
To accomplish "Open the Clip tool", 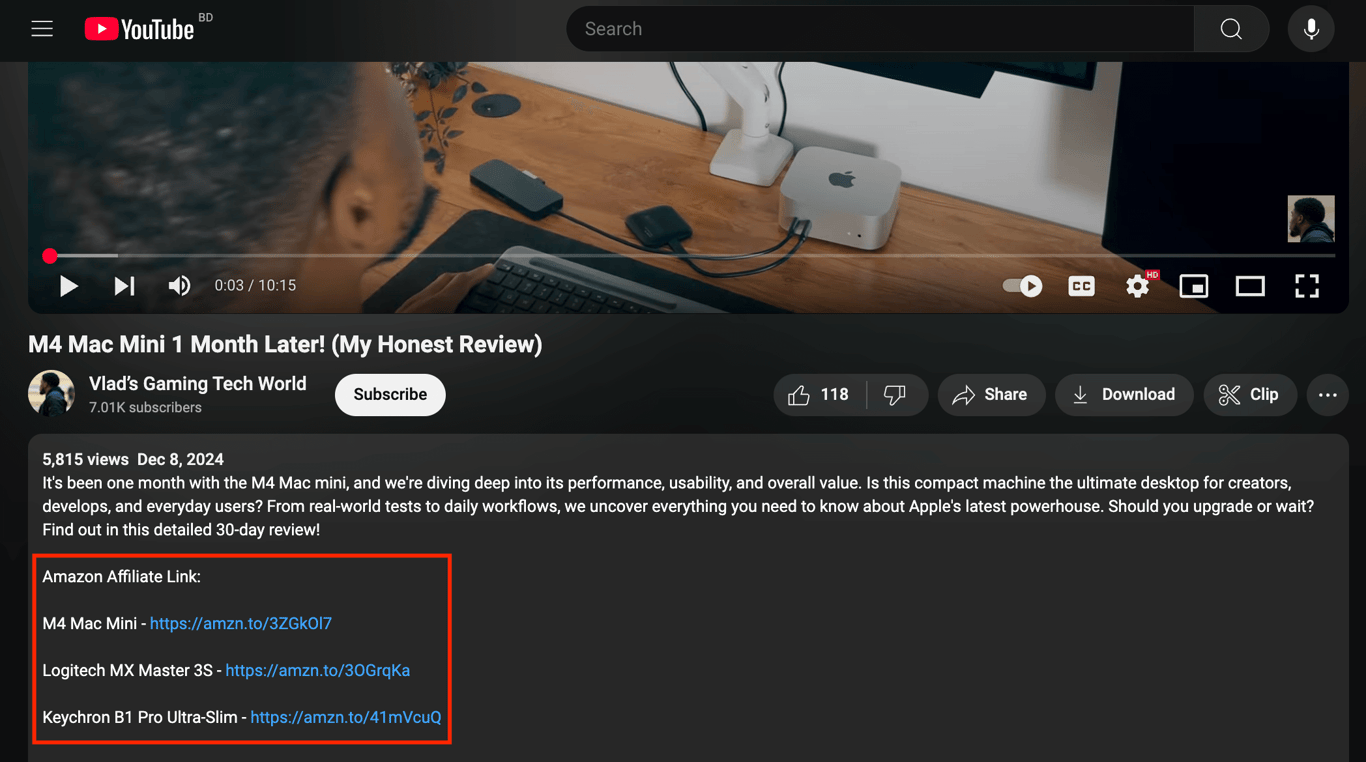I will coord(1250,394).
